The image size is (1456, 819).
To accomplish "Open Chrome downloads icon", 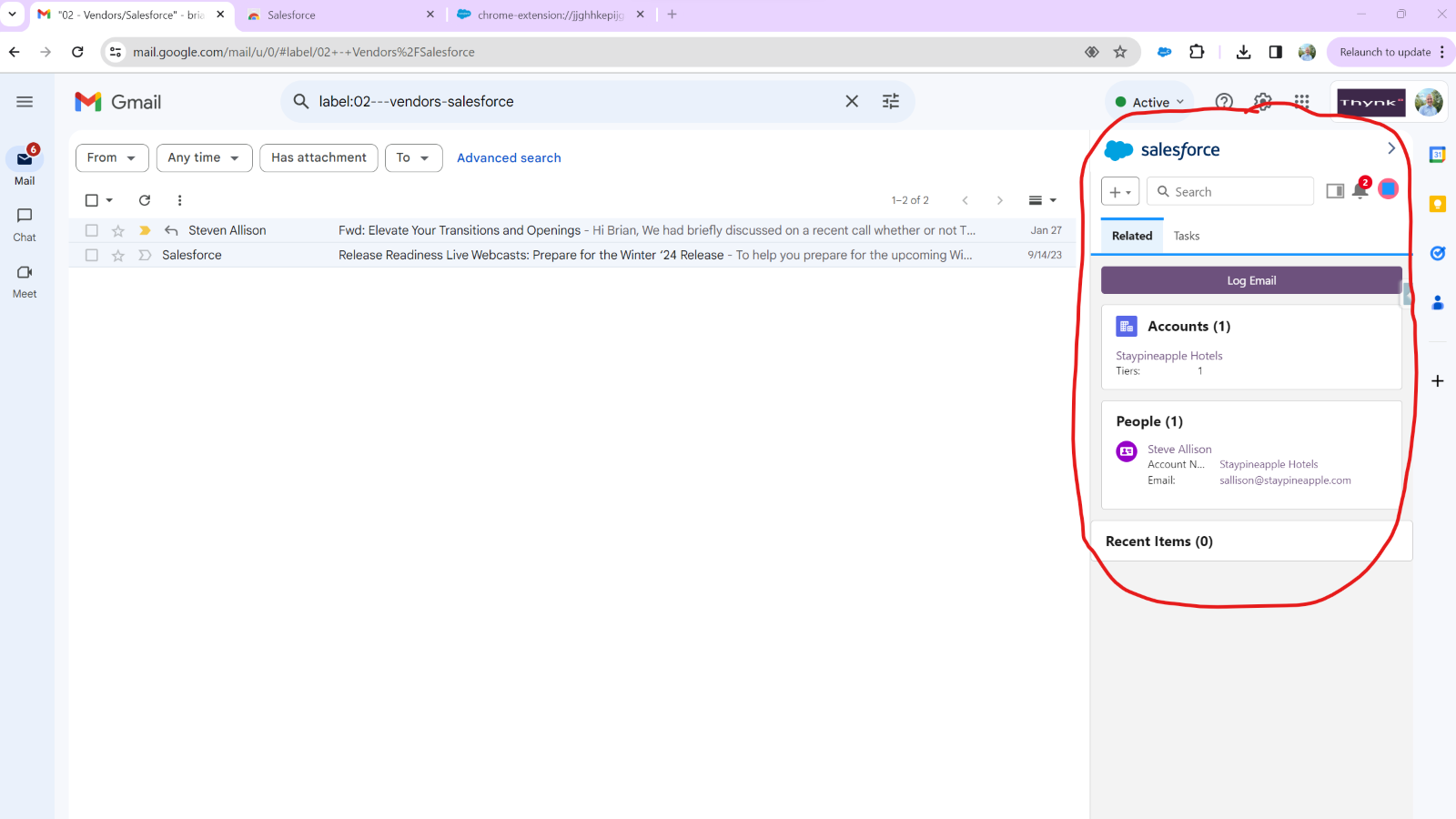I will click(1243, 52).
